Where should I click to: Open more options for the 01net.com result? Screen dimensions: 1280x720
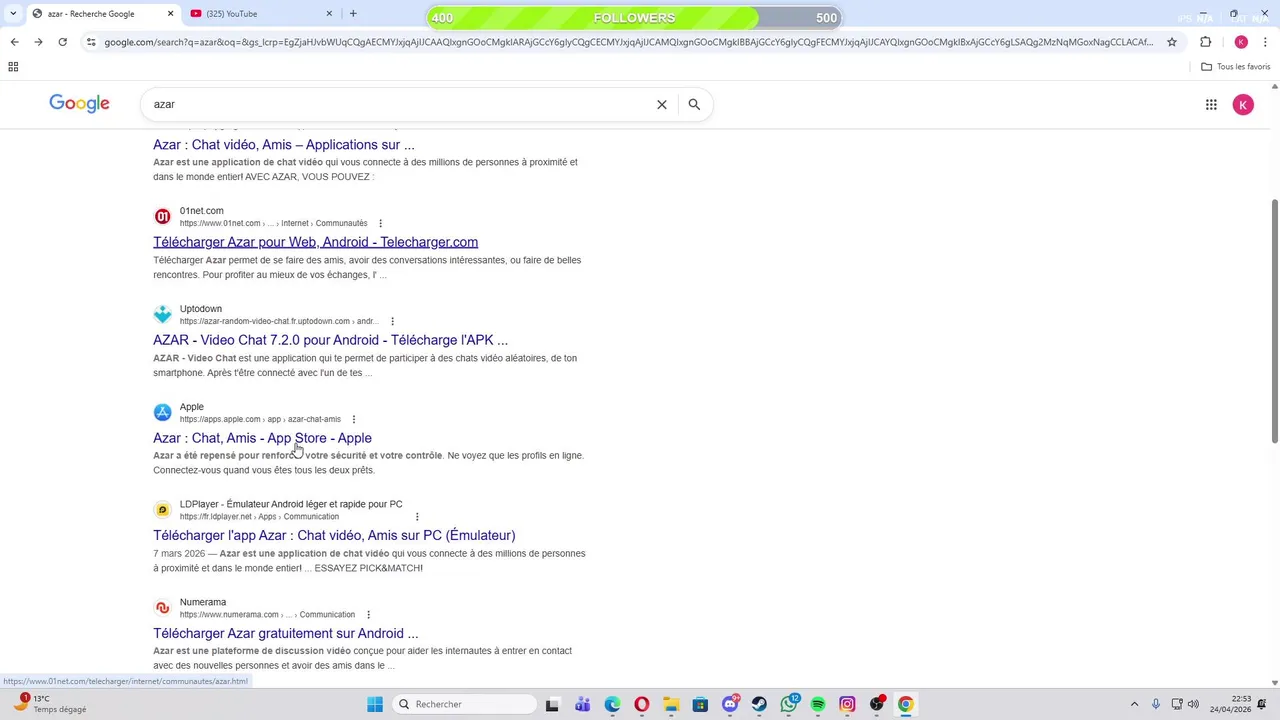(x=380, y=223)
